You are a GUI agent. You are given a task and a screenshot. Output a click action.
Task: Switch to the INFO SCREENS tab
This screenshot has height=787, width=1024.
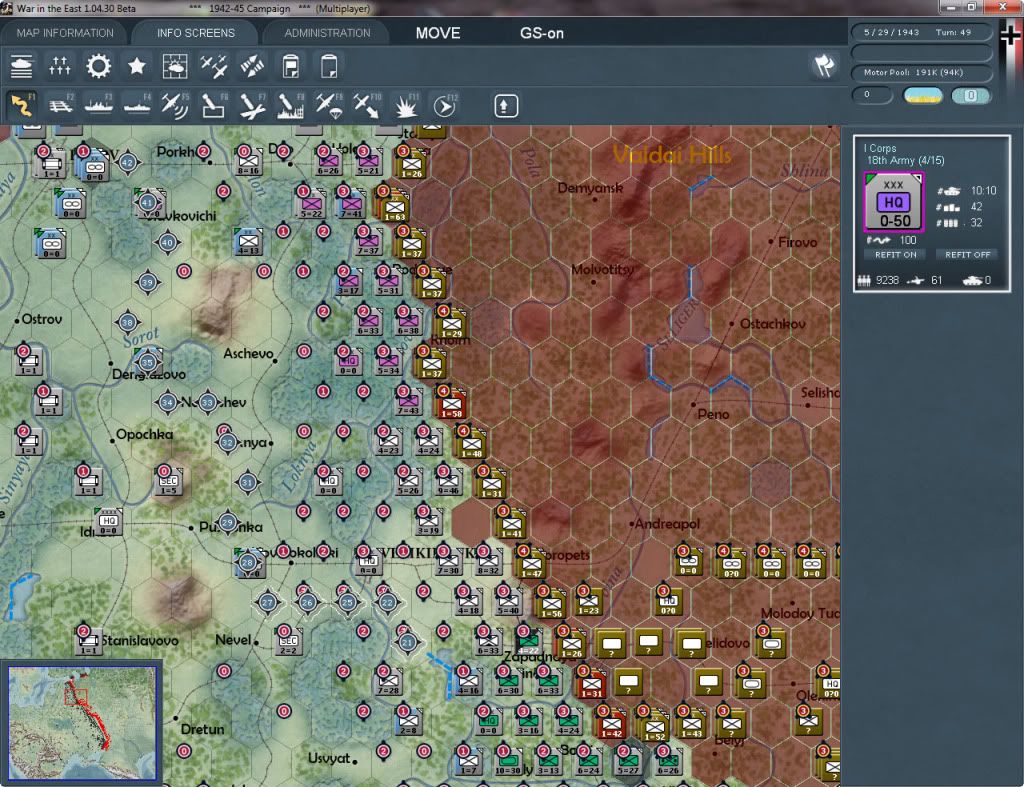pos(195,33)
